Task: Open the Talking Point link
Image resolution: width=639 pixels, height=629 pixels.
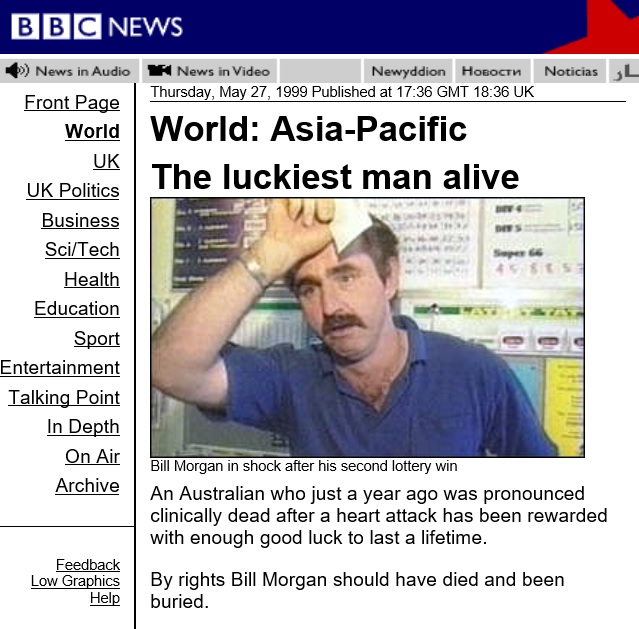Action: (x=64, y=397)
